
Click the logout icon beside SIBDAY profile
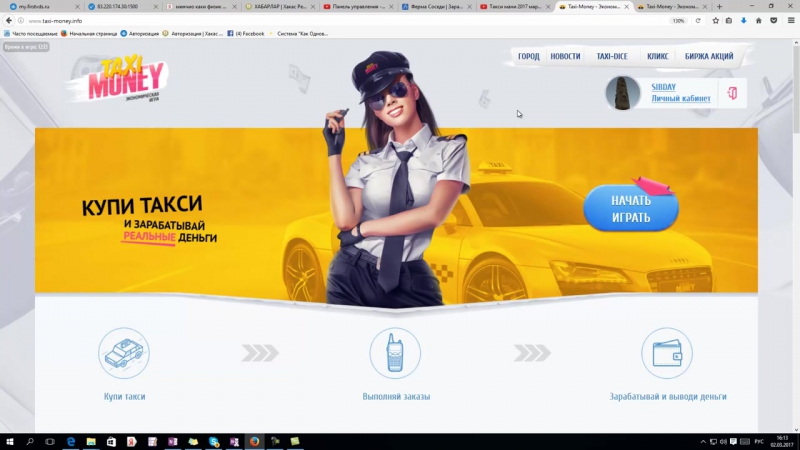click(732, 93)
